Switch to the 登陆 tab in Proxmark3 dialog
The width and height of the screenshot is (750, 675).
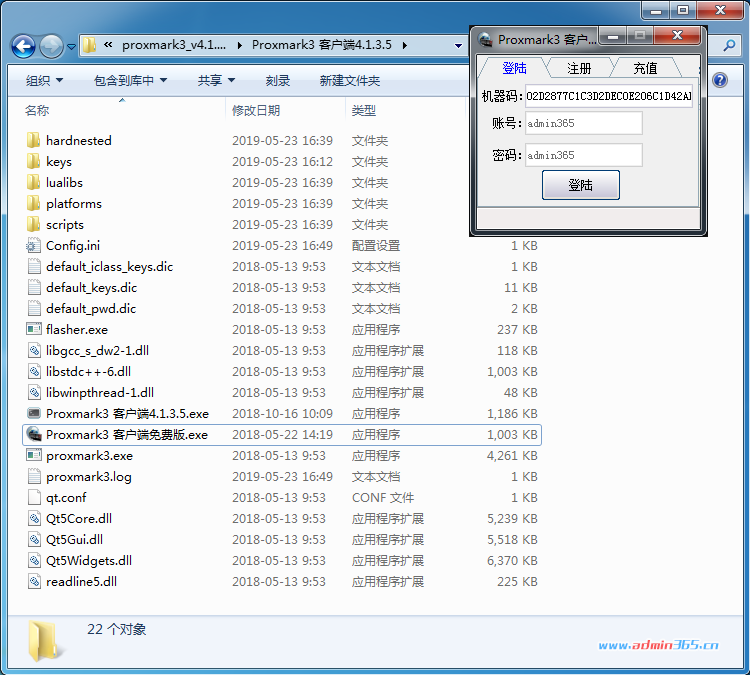[514, 68]
